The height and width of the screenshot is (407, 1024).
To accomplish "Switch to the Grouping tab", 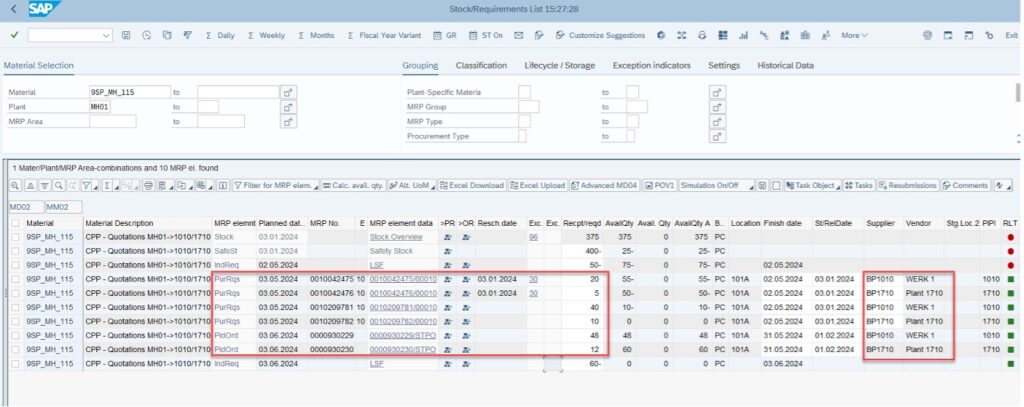I will [420, 65].
